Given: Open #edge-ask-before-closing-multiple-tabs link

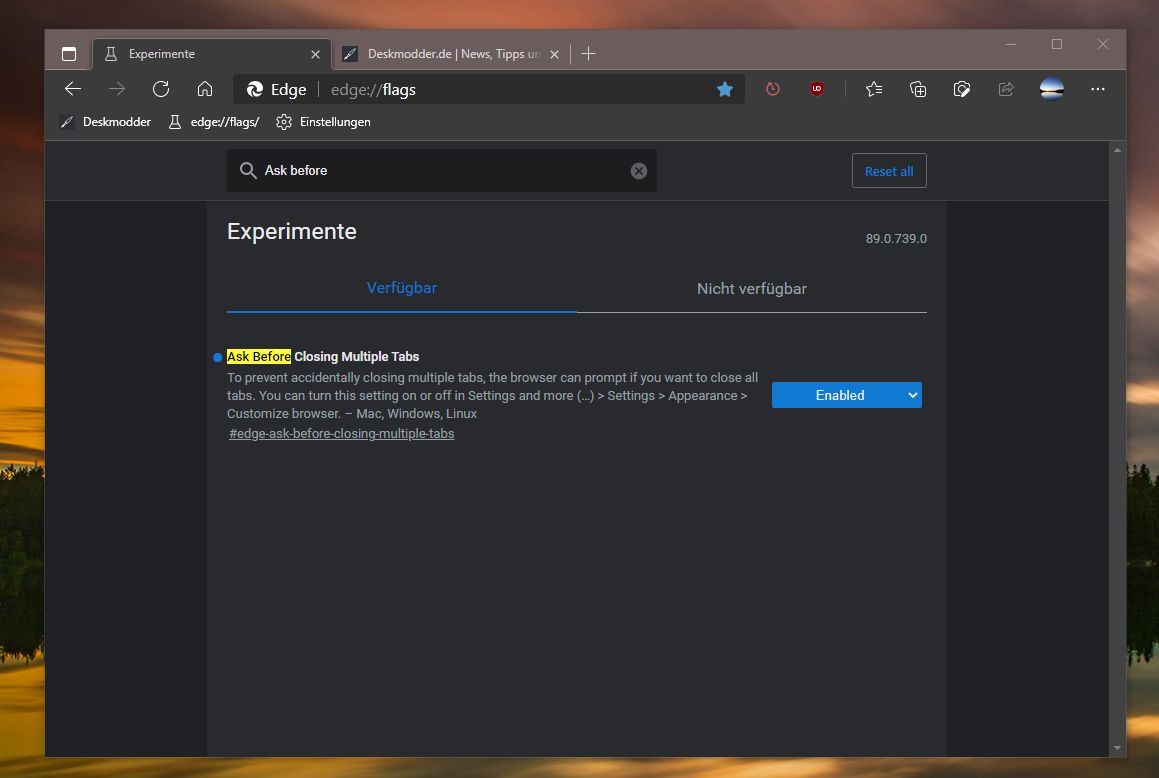Looking at the screenshot, I should tap(341, 434).
